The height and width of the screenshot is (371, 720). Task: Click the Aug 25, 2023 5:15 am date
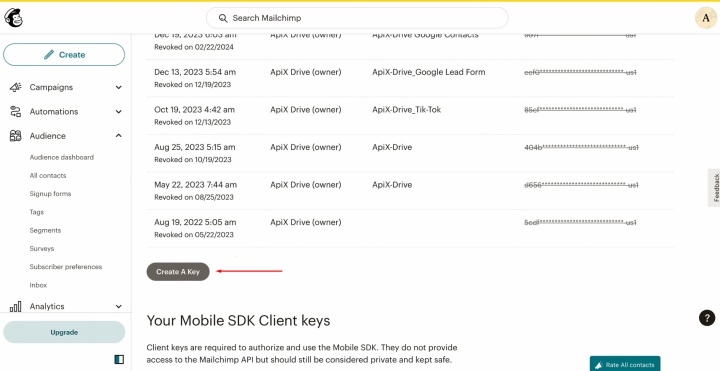195,147
